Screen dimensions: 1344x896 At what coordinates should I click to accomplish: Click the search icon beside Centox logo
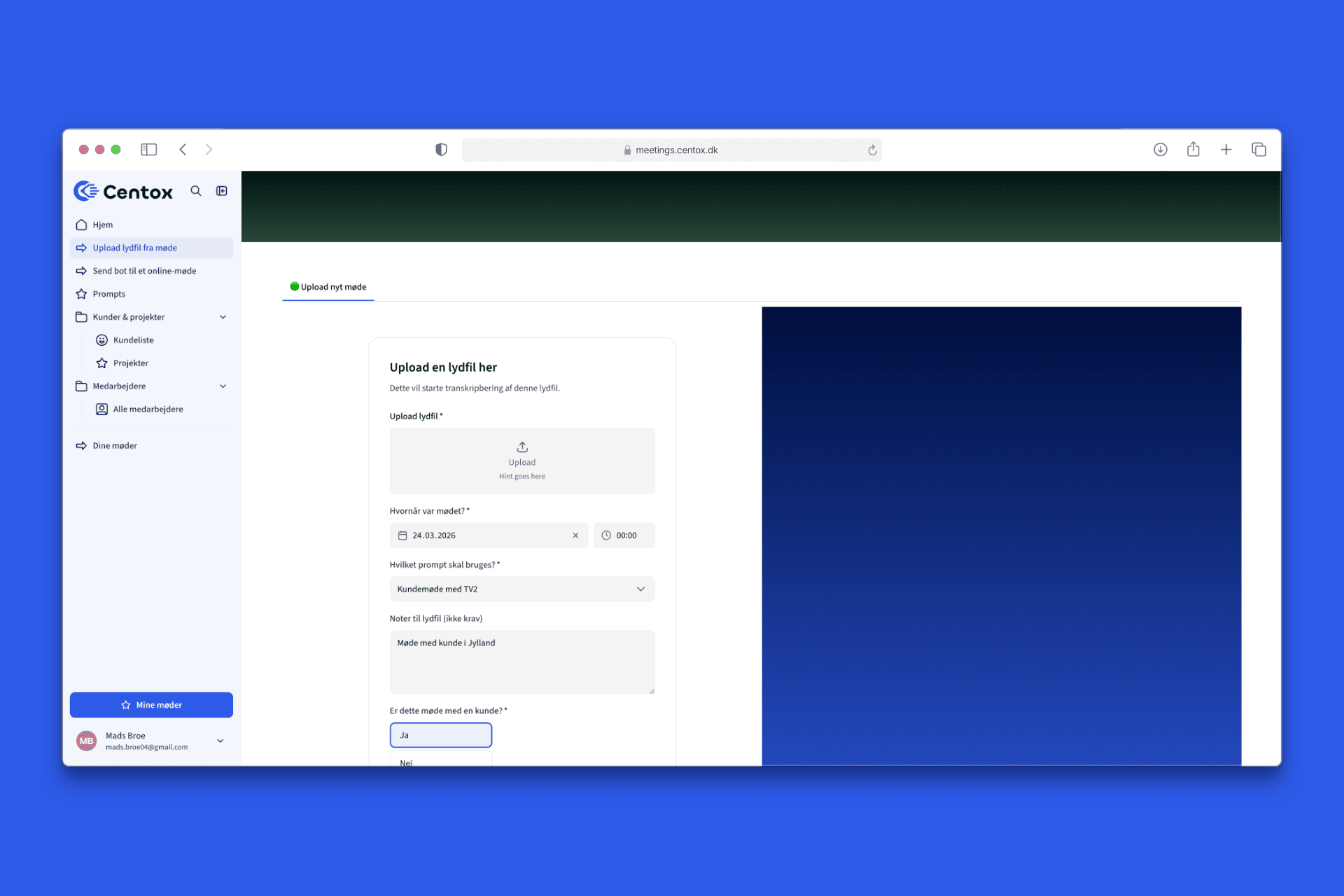[x=196, y=191]
